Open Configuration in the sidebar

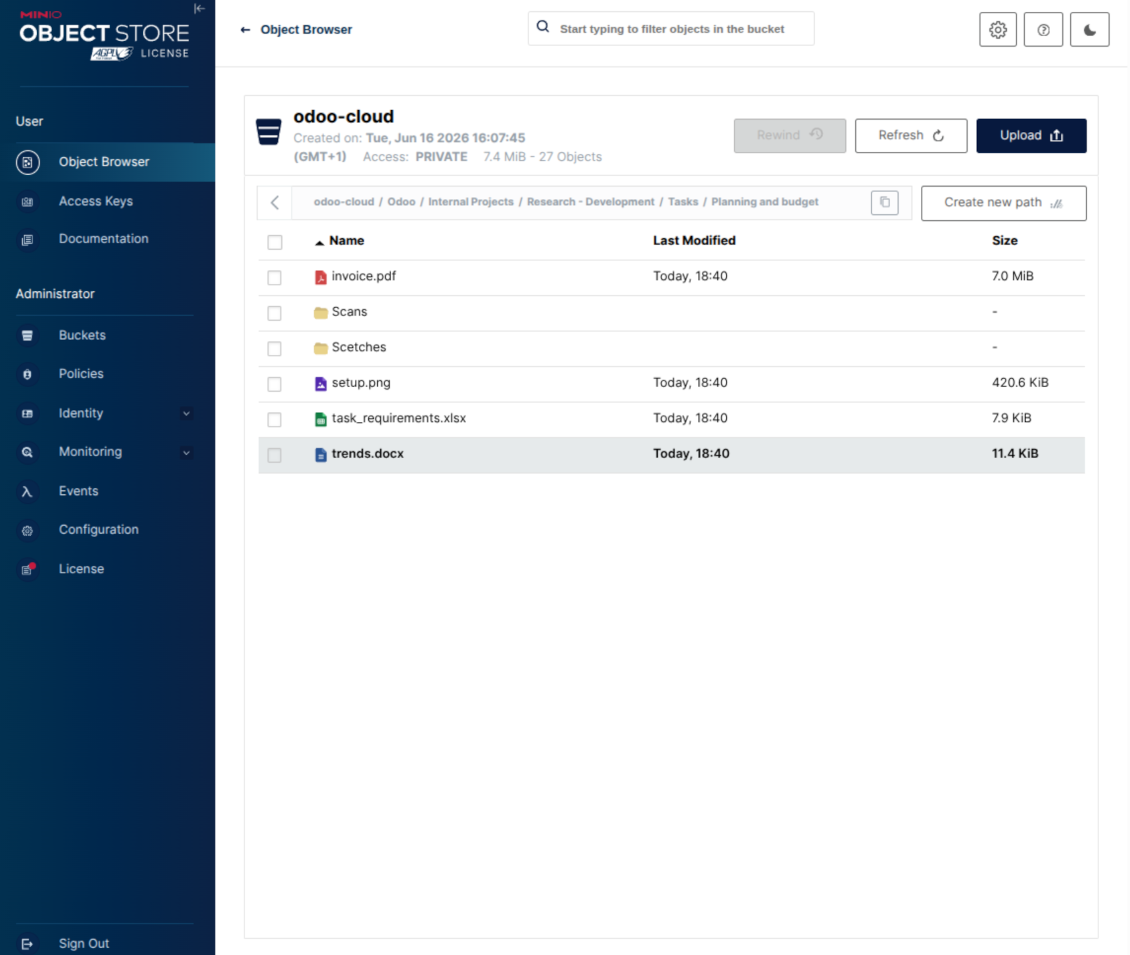point(99,529)
